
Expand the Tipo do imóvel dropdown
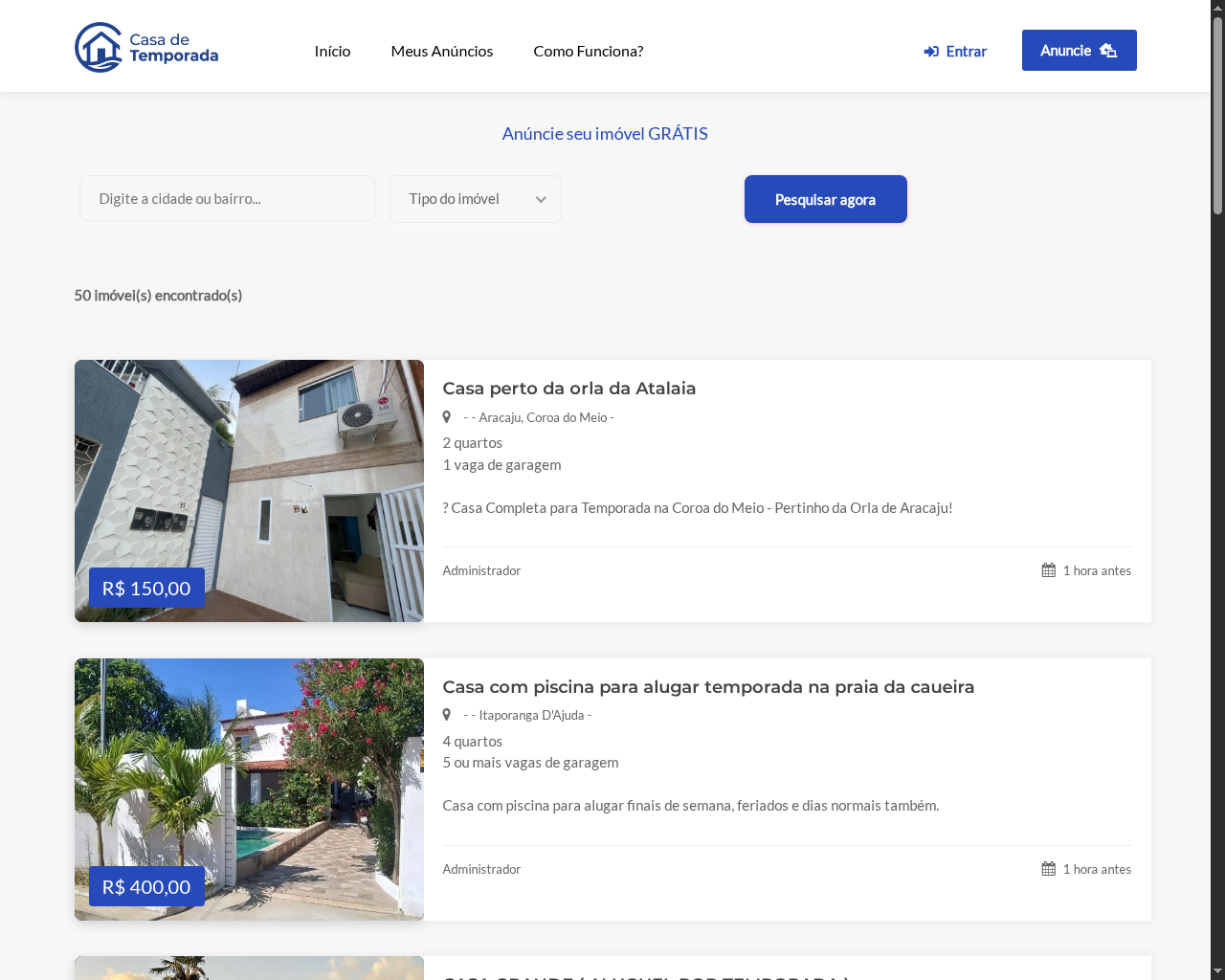click(476, 199)
